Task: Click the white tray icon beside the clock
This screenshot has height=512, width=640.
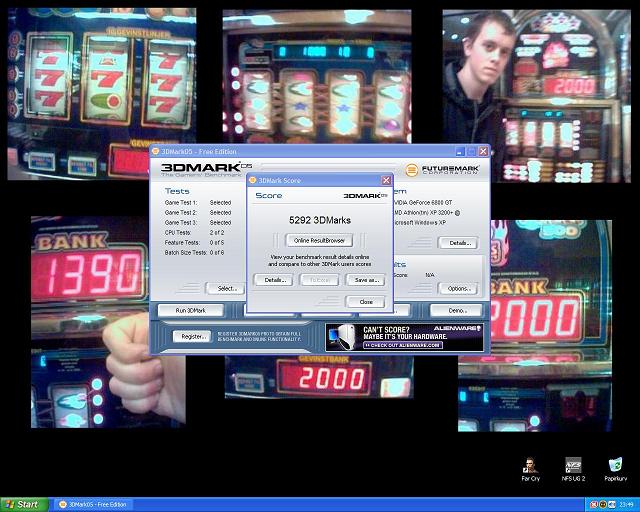Action: [611, 505]
